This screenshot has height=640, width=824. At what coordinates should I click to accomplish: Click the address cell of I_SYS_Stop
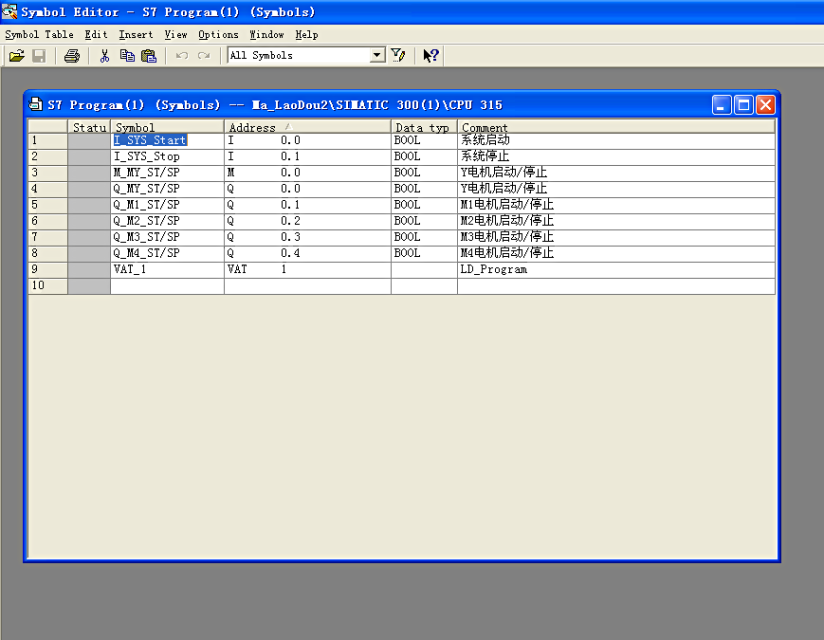pos(307,157)
